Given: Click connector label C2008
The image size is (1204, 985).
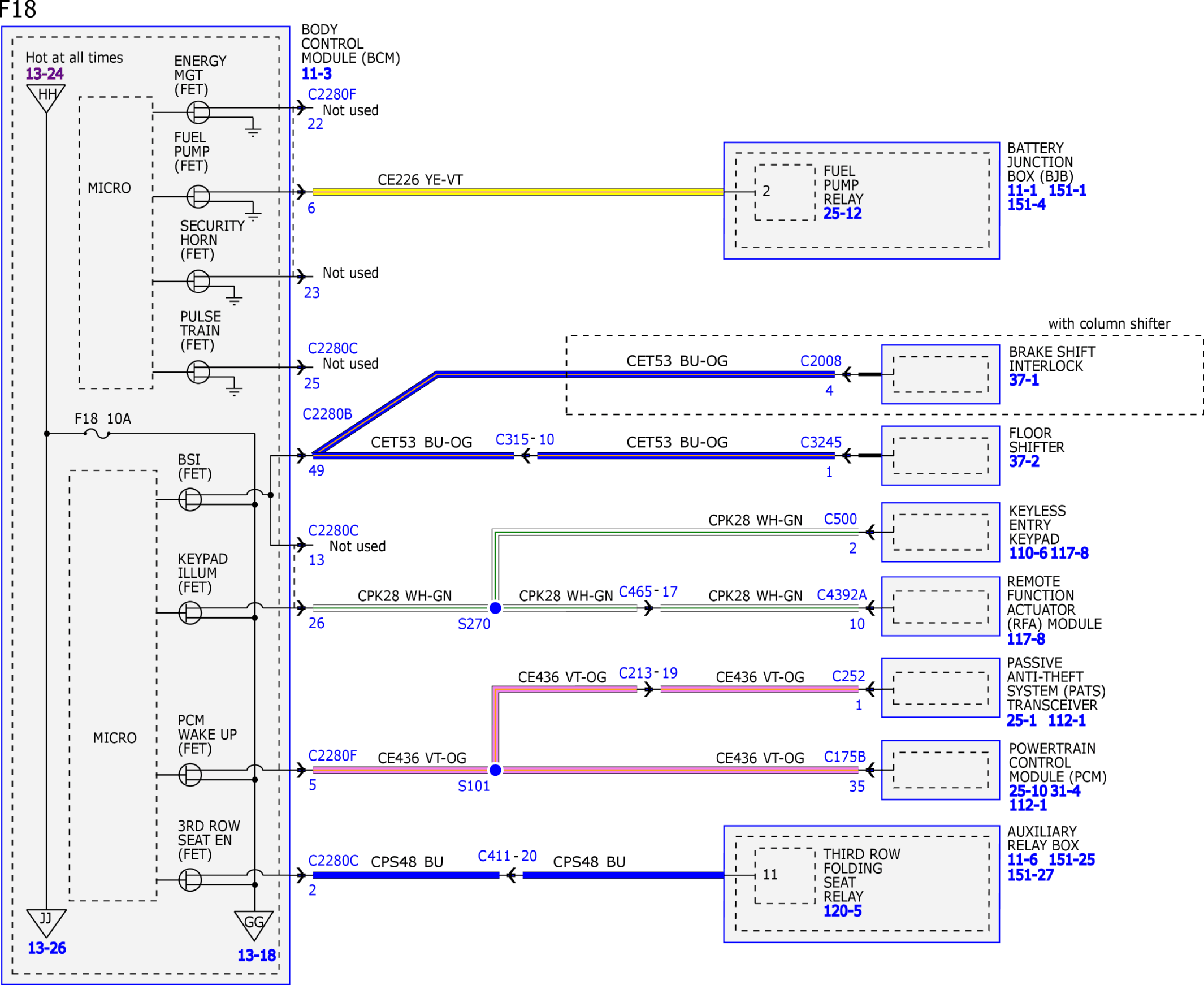Looking at the screenshot, I should pos(821,361).
